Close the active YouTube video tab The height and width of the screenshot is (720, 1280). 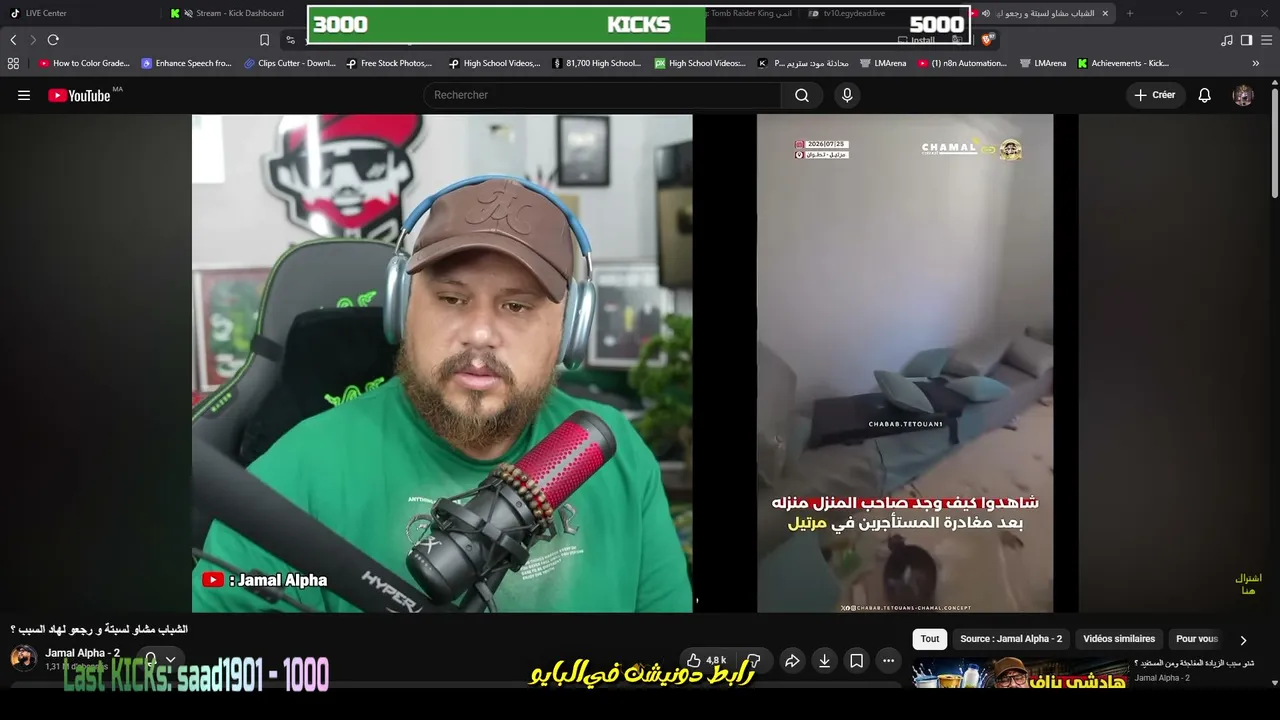(1105, 13)
